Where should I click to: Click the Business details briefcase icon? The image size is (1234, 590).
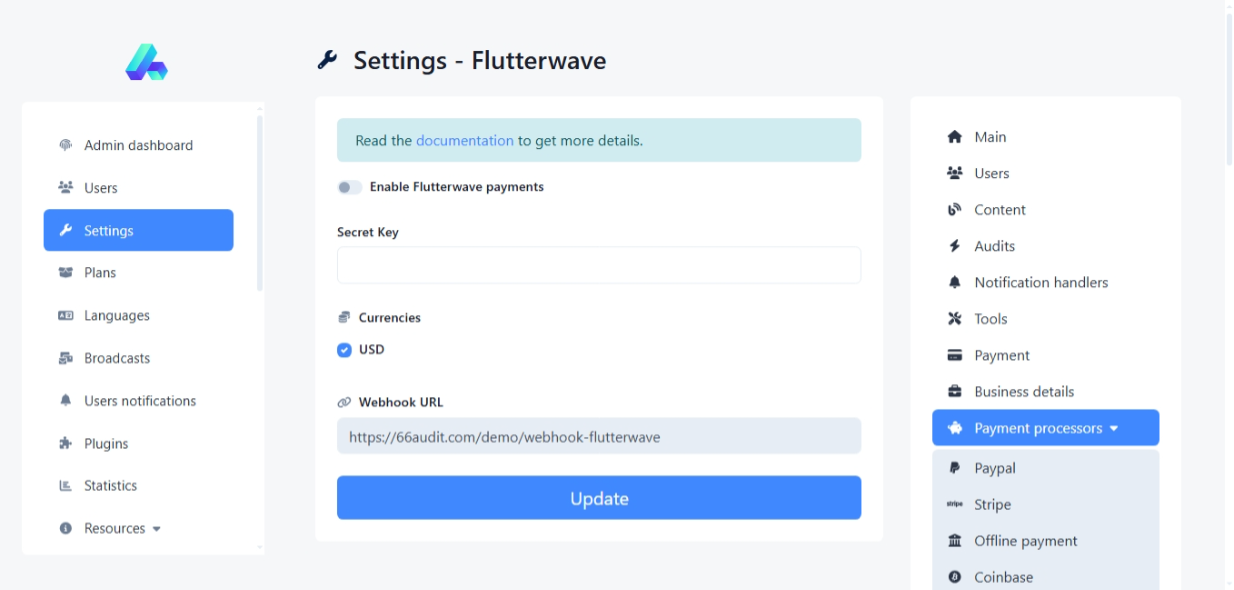954,392
